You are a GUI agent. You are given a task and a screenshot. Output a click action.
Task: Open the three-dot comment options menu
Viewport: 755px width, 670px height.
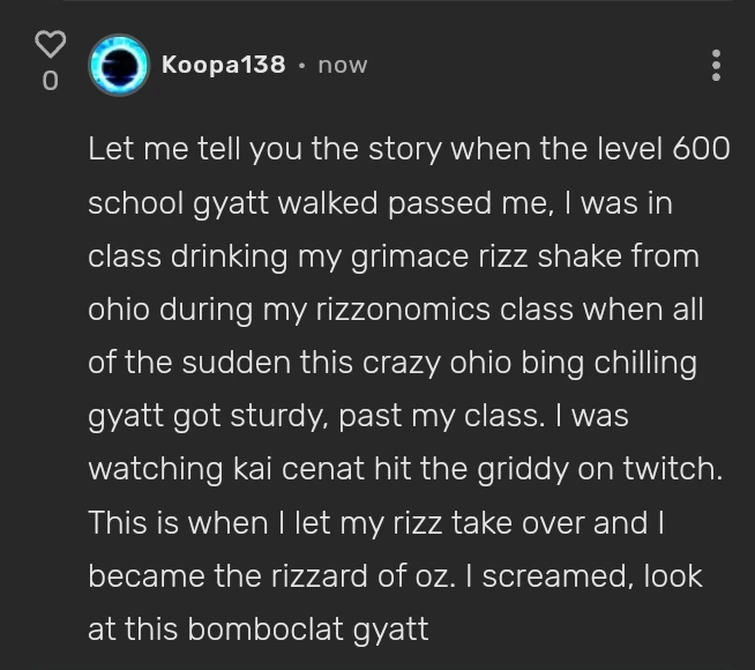715,65
